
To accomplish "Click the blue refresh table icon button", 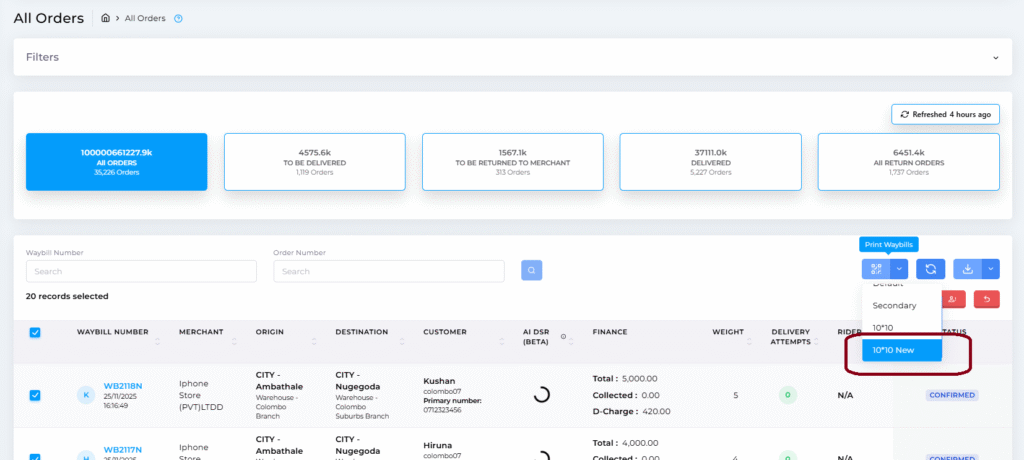I will 930,269.
